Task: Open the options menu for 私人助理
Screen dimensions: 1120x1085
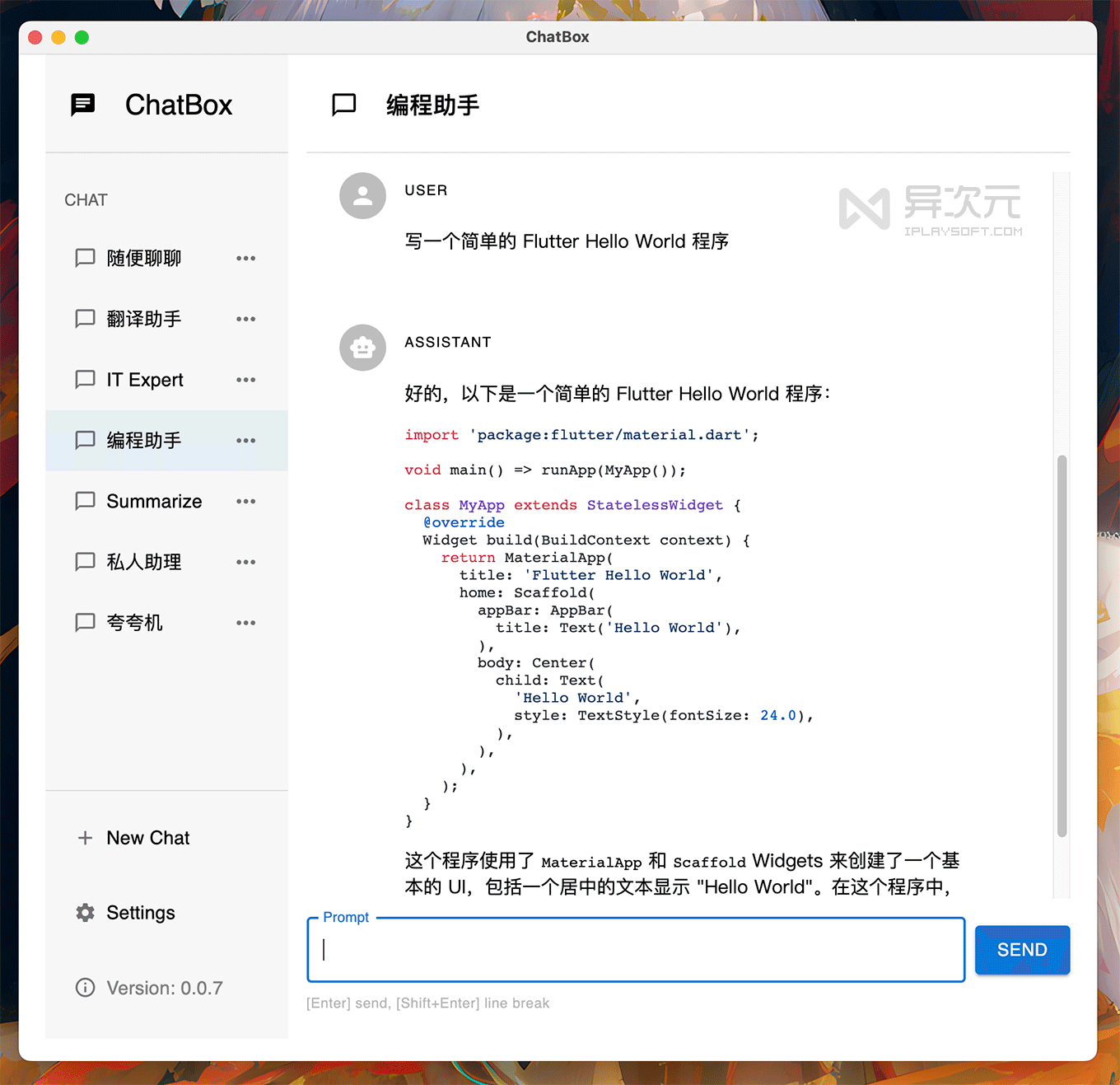Action: (245, 562)
